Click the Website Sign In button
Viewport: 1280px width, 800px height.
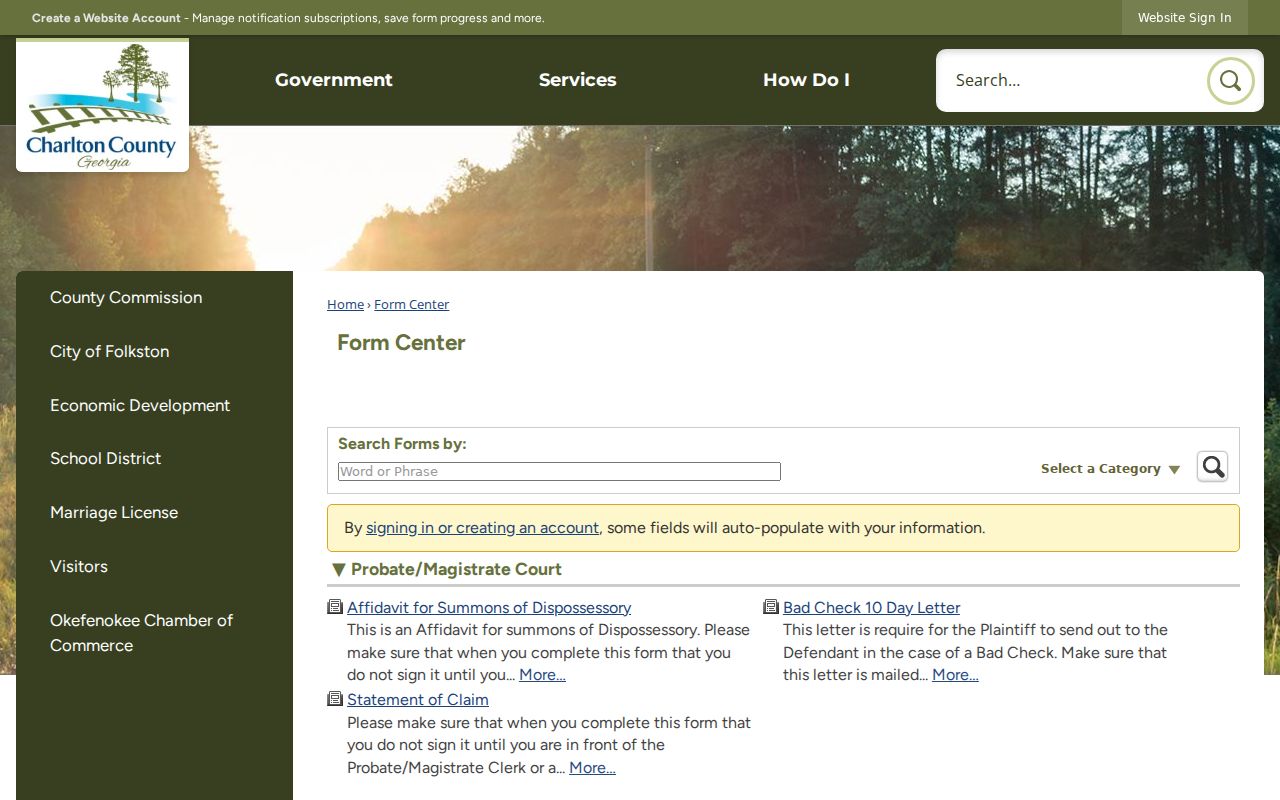(1184, 17)
